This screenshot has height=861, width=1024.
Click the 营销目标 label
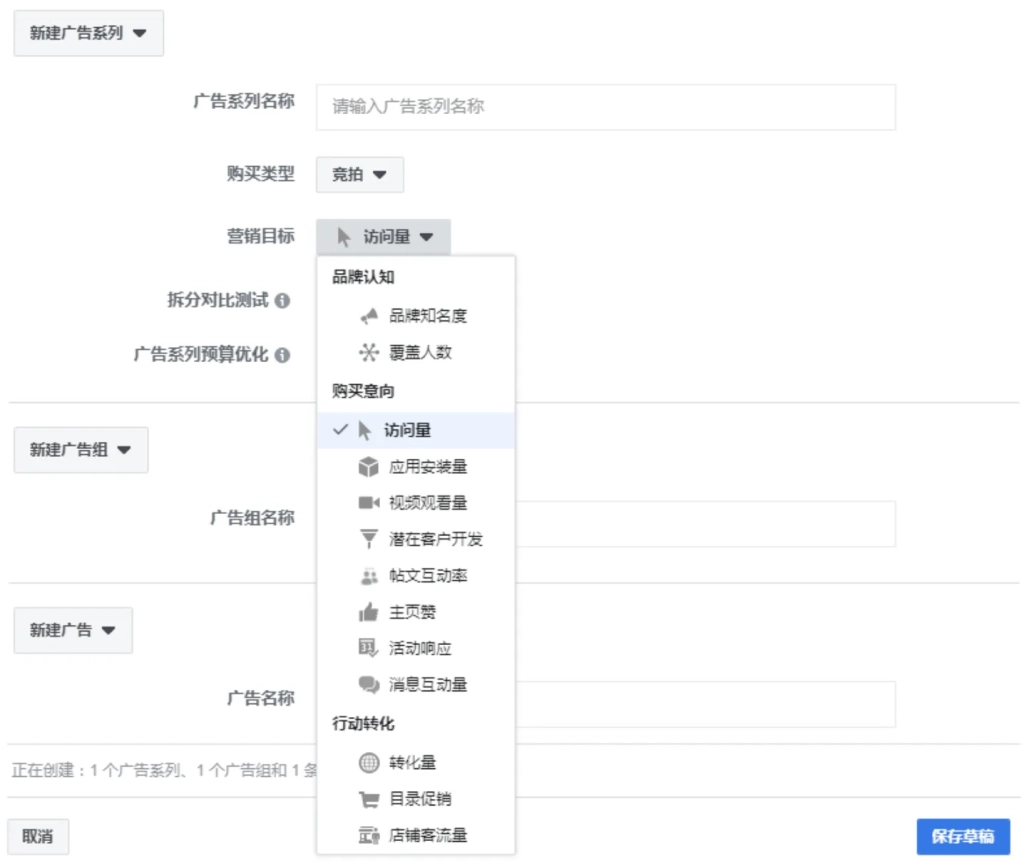click(261, 236)
